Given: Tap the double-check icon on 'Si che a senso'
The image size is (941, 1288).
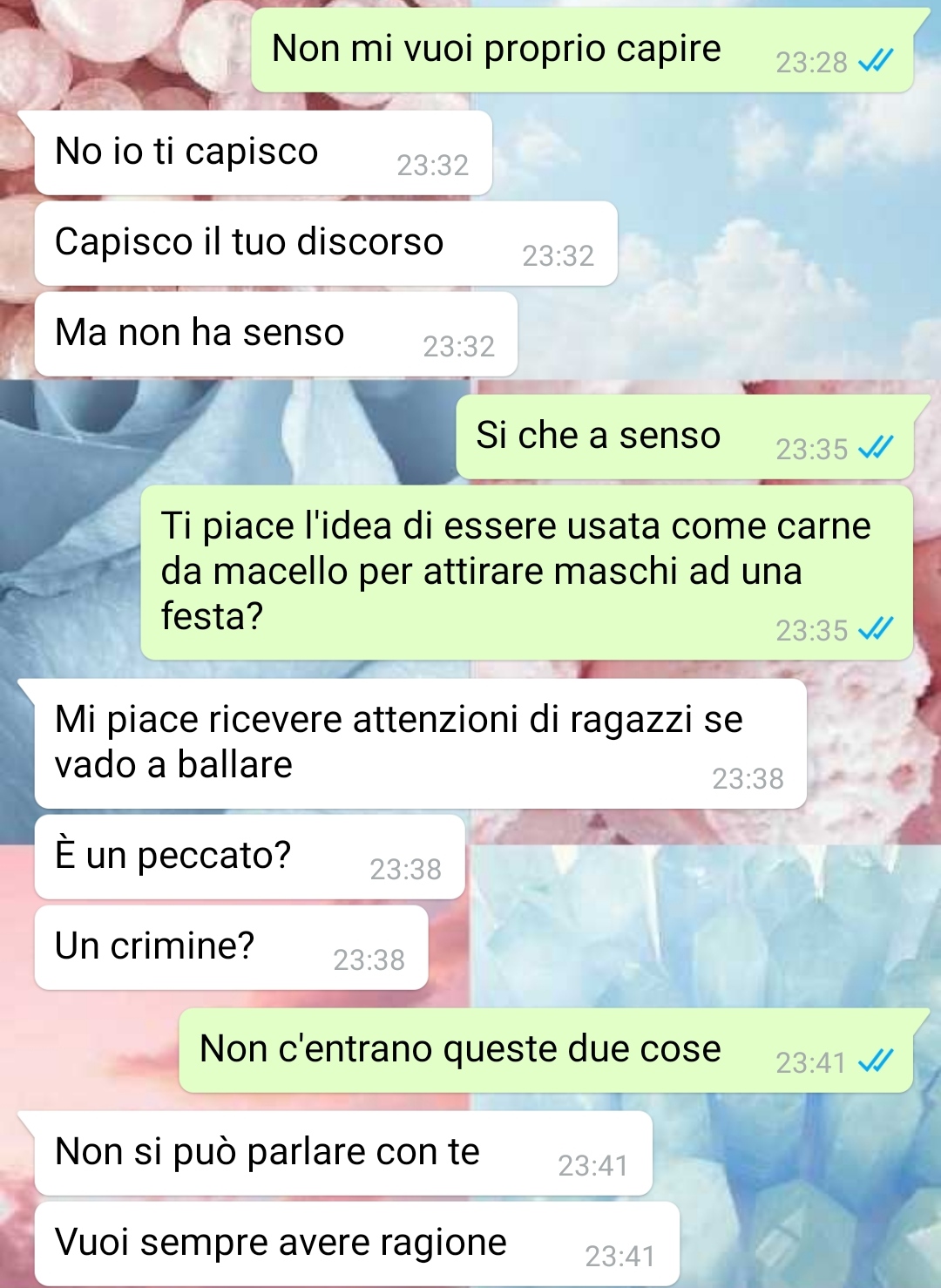Looking at the screenshot, I should (876, 448).
